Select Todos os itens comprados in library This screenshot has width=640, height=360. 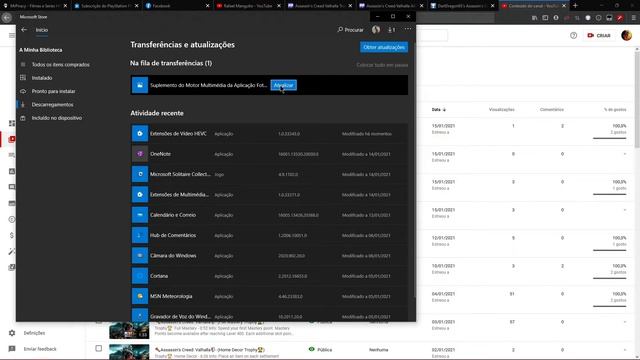(x=60, y=64)
